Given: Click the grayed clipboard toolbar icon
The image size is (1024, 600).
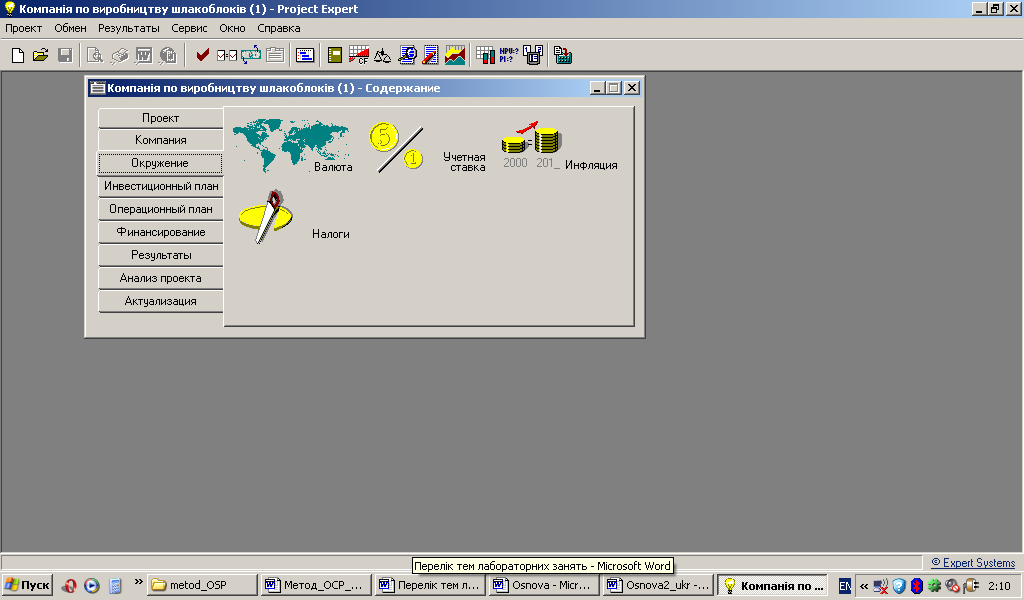Looking at the screenshot, I should (275, 55).
